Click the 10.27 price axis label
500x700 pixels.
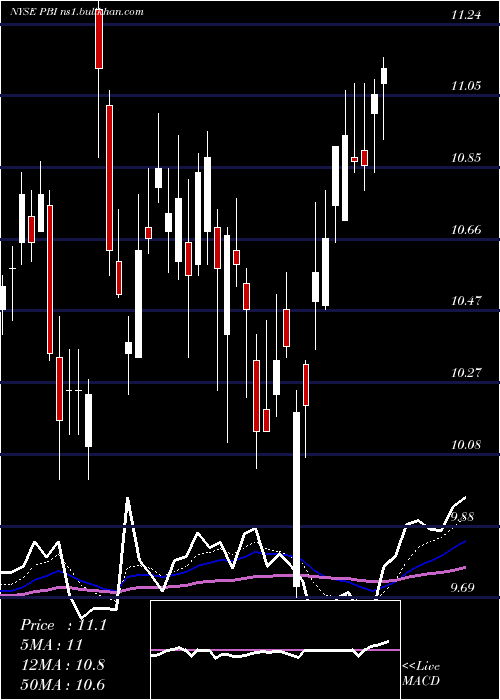pos(466,373)
